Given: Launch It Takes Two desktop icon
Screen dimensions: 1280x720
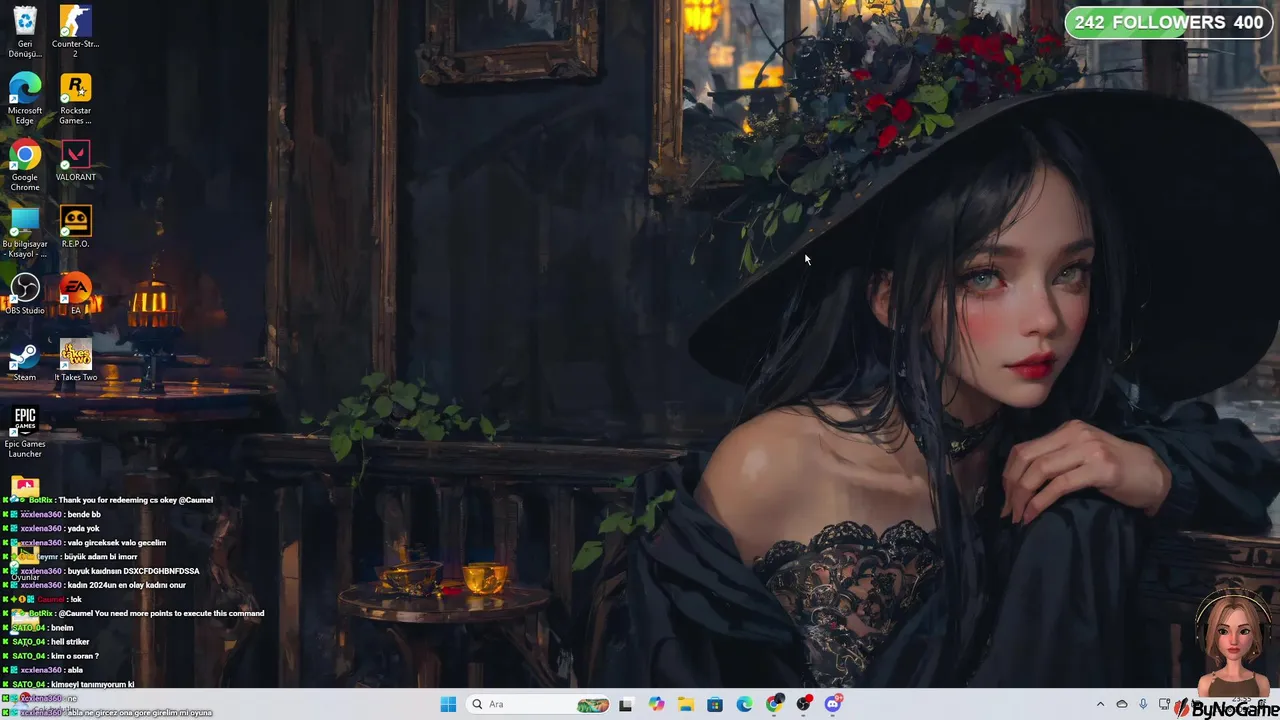Looking at the screenshot, I should click(x=75, y=361).
